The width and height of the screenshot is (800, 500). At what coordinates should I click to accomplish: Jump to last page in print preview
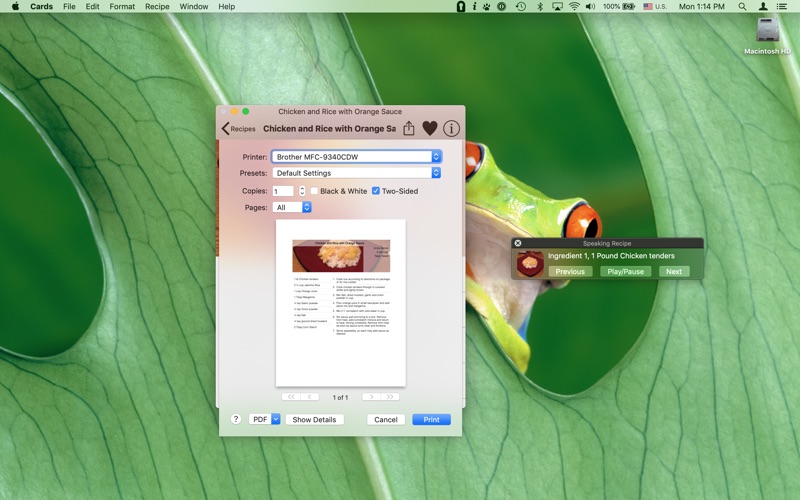point(390,396)
